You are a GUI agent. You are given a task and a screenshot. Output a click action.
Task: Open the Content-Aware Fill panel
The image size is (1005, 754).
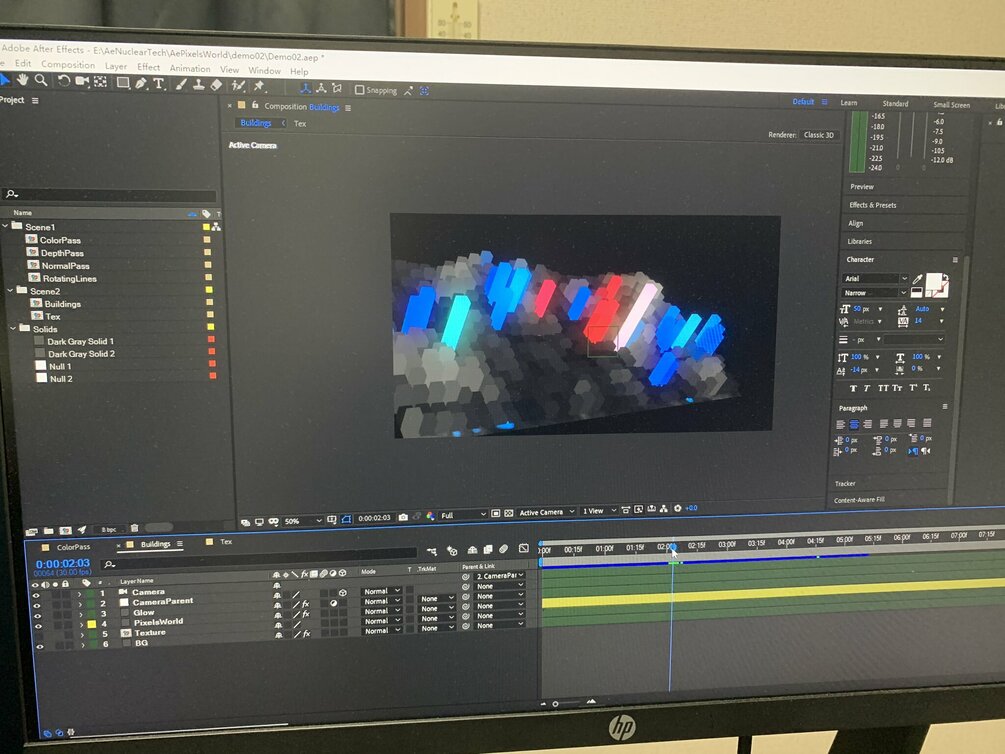point(859,499)
